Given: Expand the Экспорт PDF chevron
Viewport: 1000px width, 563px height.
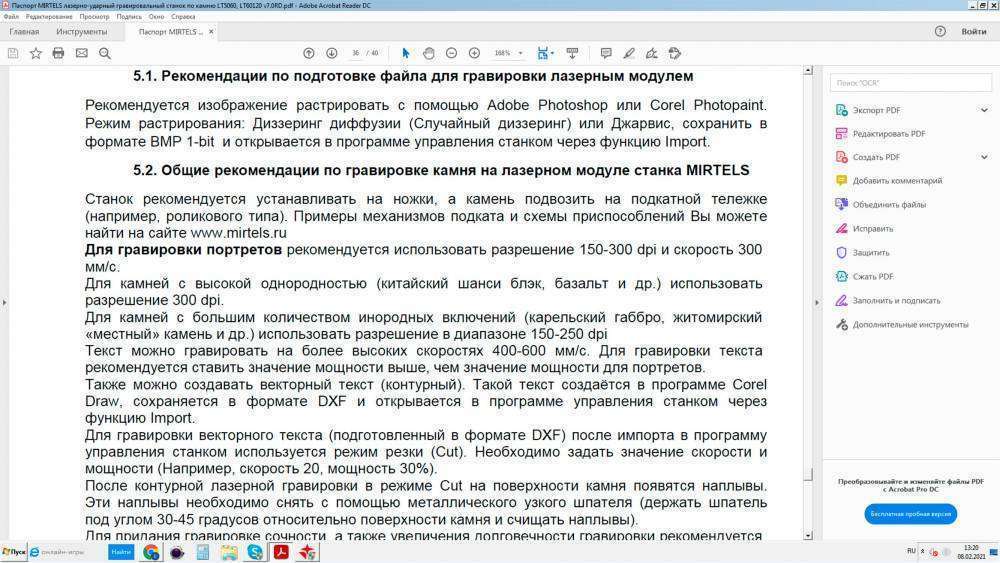Looking at the screenshot, I should (984, 110).
